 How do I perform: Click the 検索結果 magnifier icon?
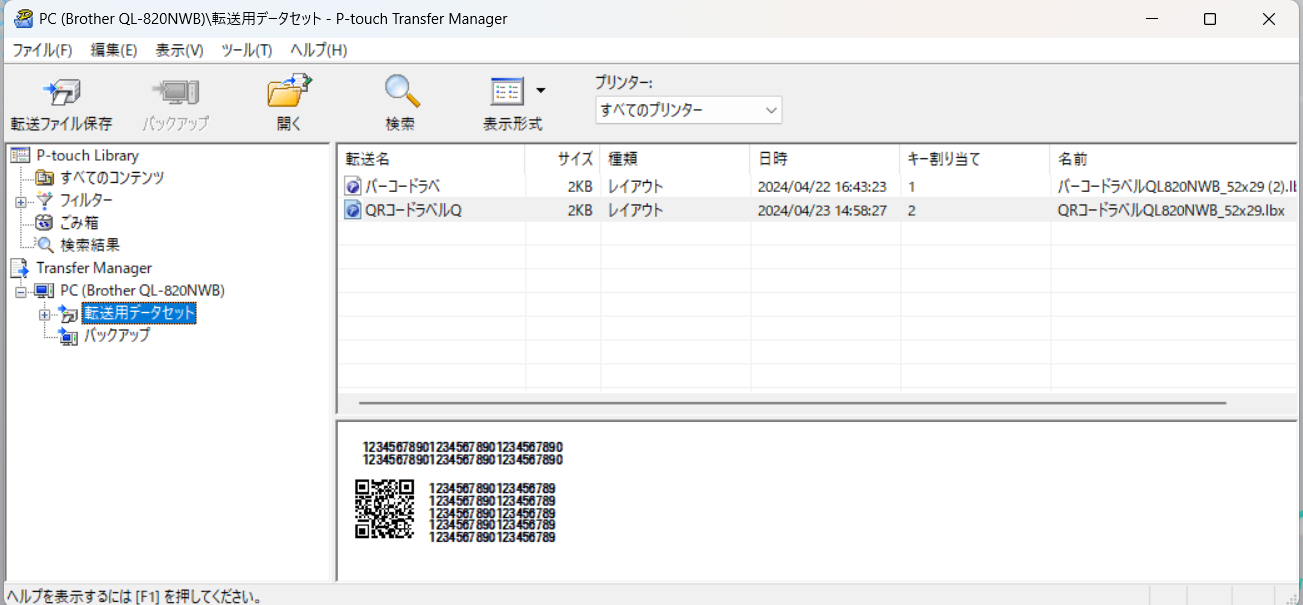click(44, 244)
